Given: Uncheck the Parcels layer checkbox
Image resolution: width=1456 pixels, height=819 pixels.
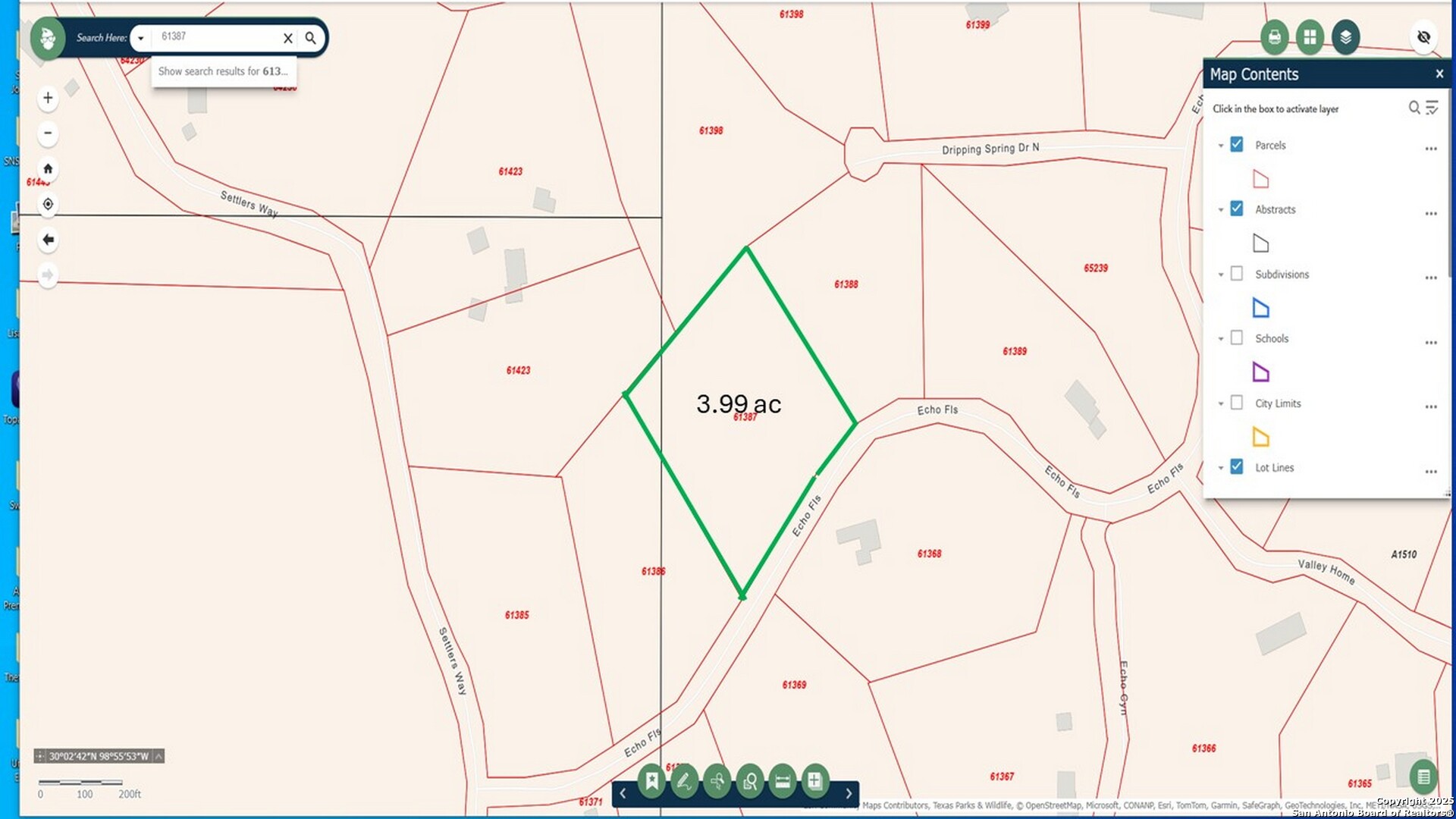Looking at the screenshot, I should [x=1237, y=144].
